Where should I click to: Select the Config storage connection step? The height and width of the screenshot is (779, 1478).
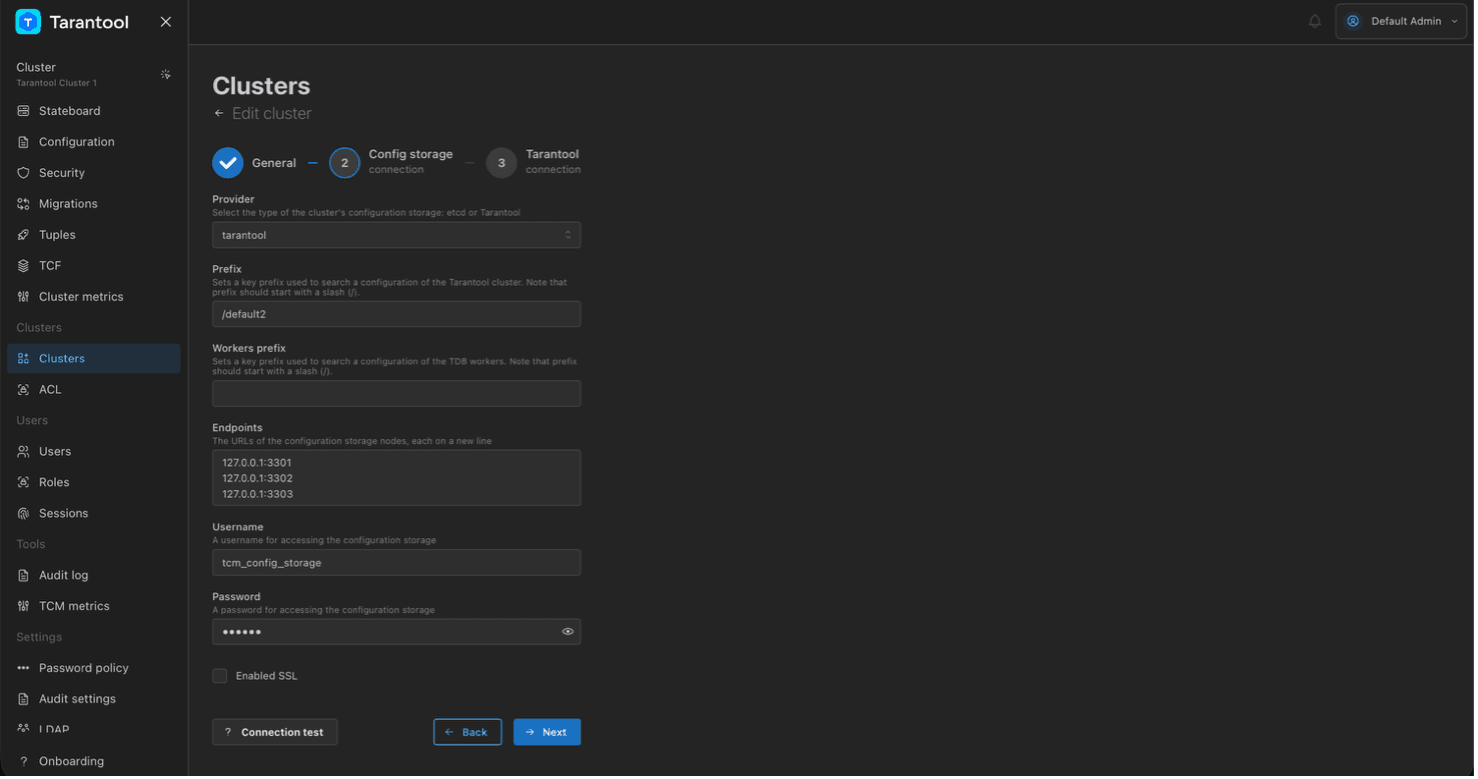coord(391,162)
